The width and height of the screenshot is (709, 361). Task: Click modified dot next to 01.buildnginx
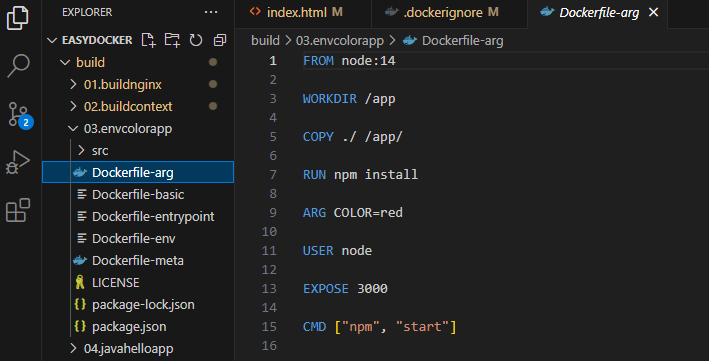click(213, 84)
